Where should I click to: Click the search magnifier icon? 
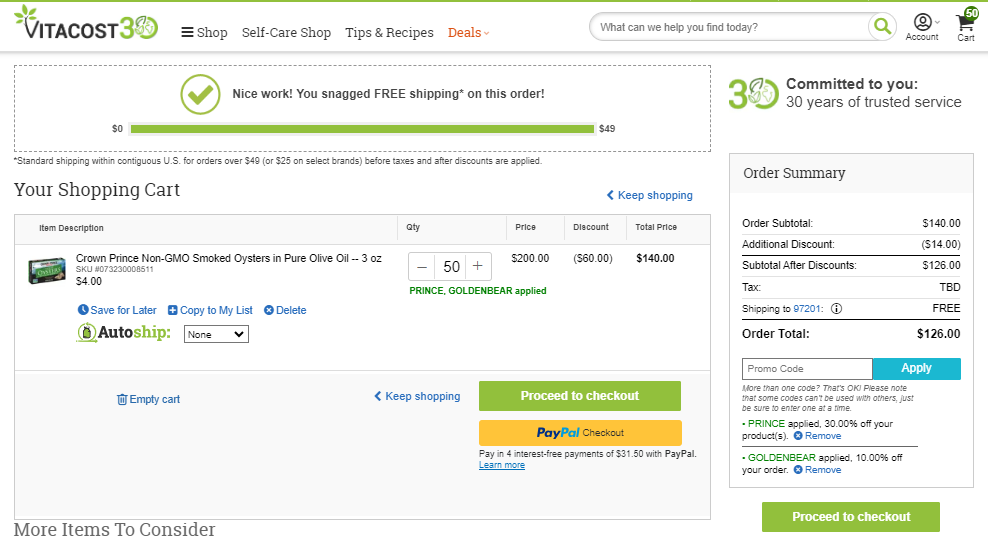coord(882,26)
